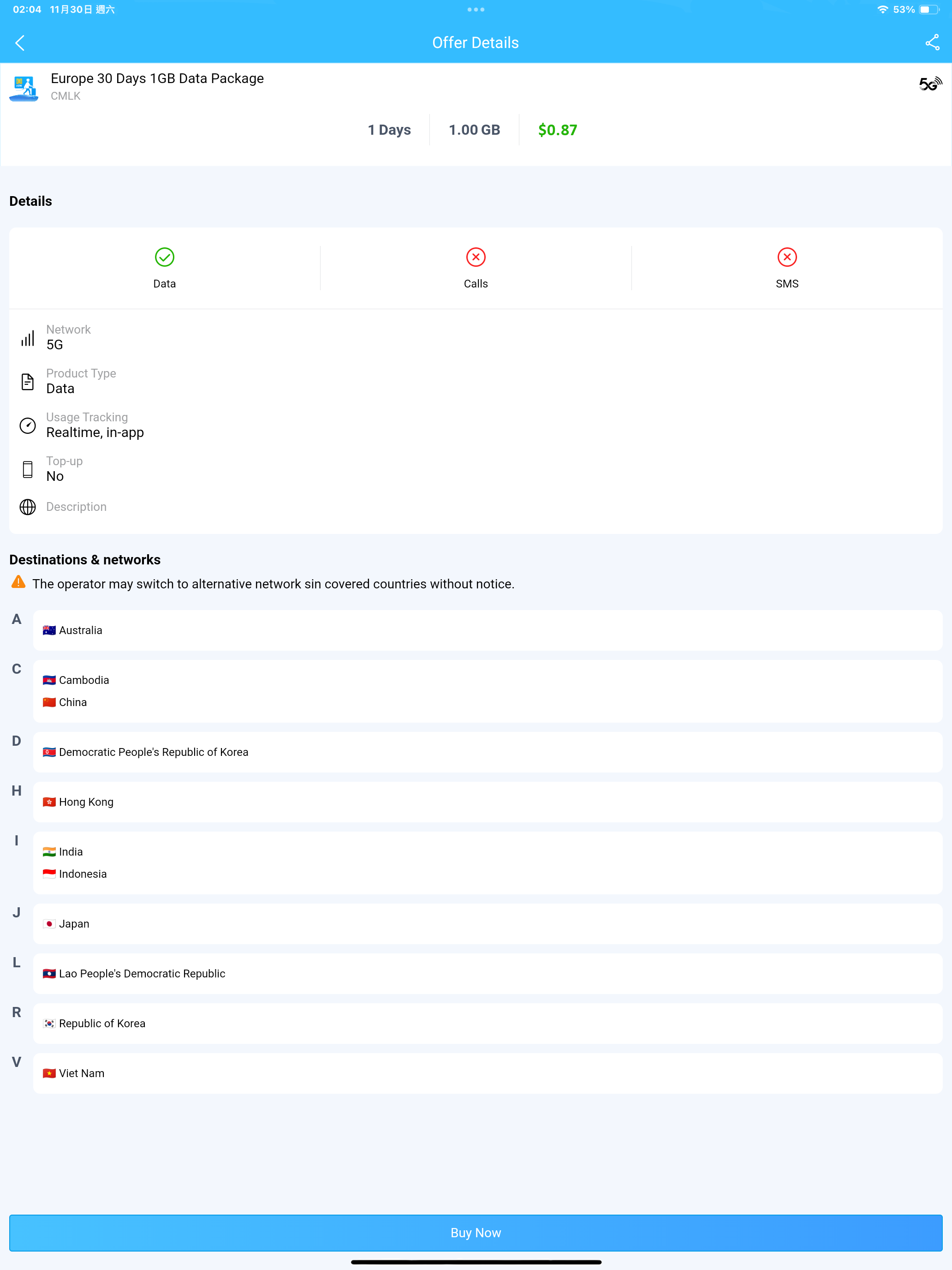
Task: Tap the Wi-Fi status bar icon
Action: (x=882, y=10)
